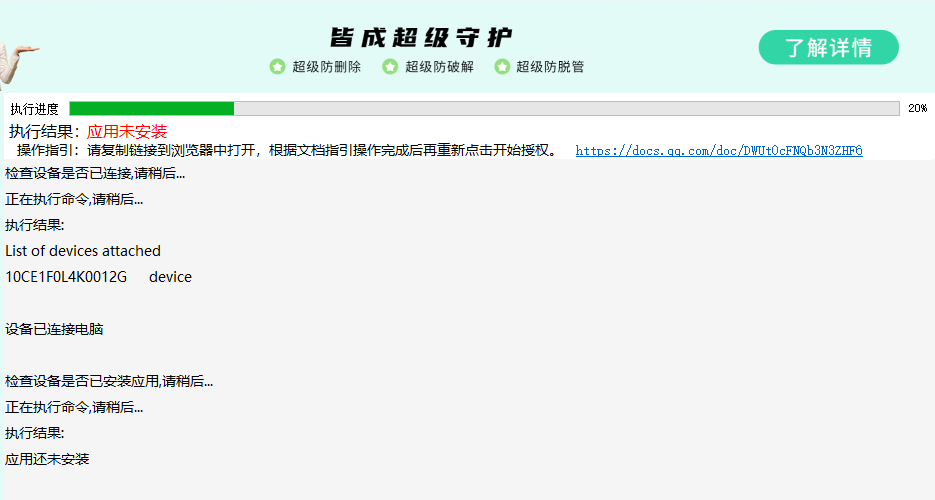Select the 皆成超级守护 banner title

pyautogui.click(x=422, y=37)
